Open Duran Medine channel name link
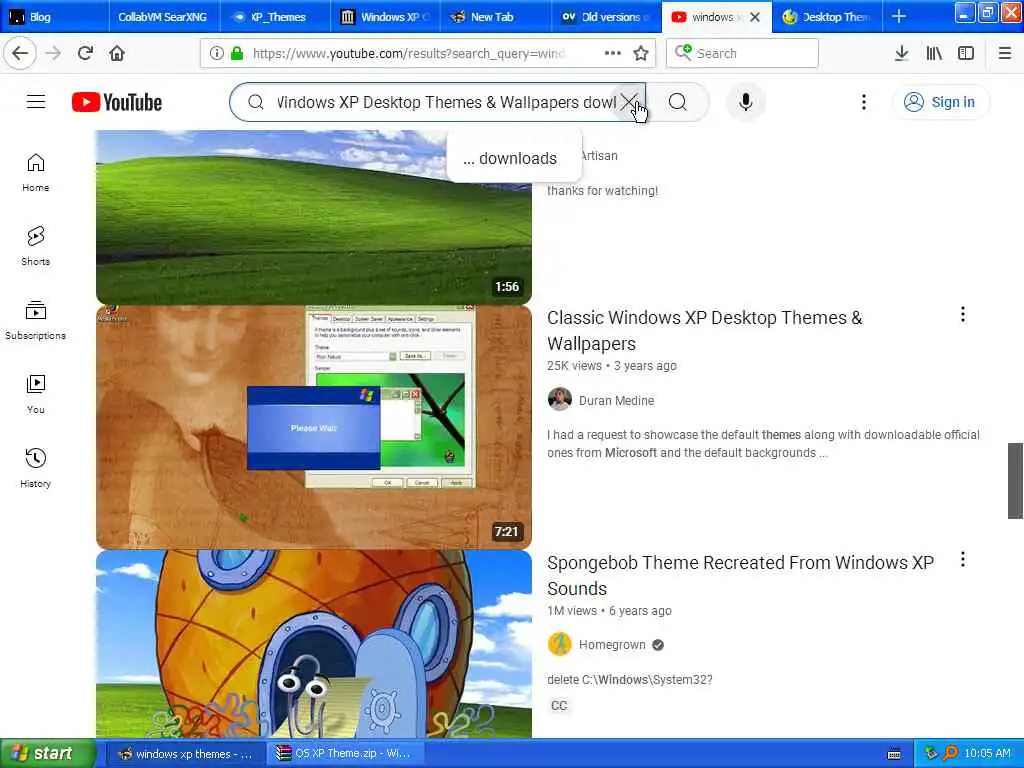This screenshot has height=768, width=1024. 616,400
